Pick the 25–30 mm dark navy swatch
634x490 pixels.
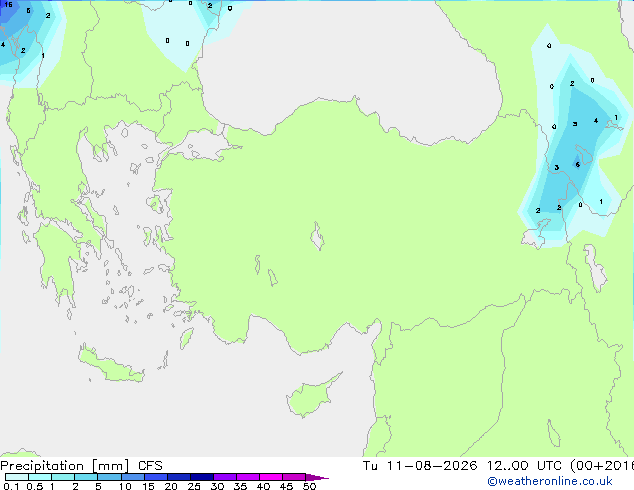tap(202, 477)
